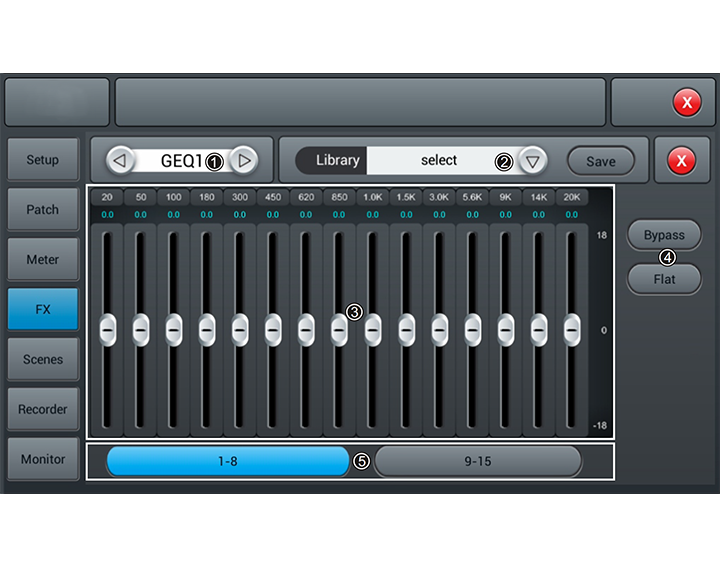
Task: Select the FX page
Action: pyautogui.click(x=43, y=310)
